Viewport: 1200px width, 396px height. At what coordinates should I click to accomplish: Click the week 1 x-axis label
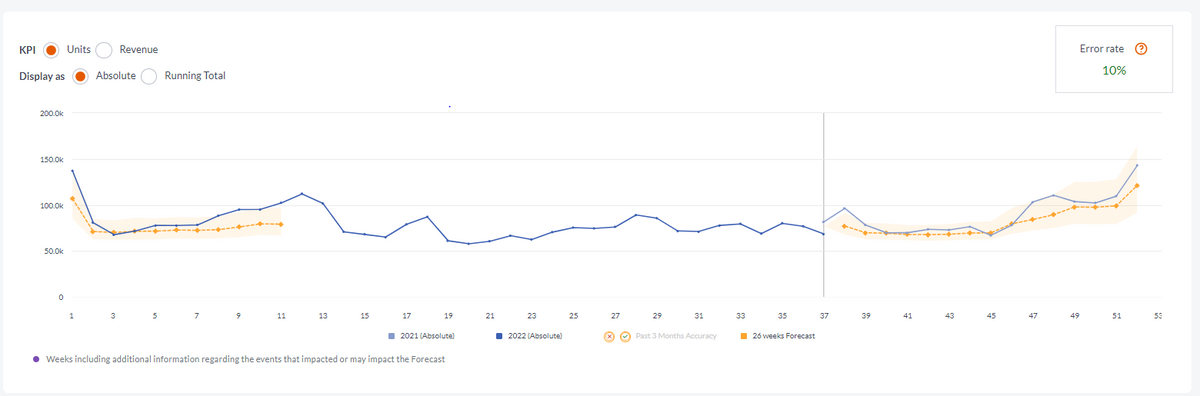pos(71,316)
